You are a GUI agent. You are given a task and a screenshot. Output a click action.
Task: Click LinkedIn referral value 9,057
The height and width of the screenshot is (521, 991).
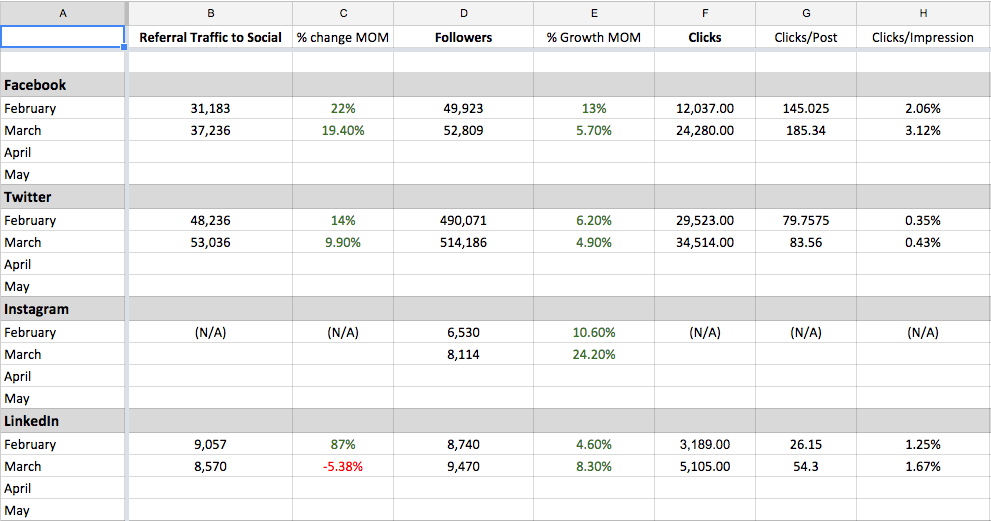click(x=210, y=444)
